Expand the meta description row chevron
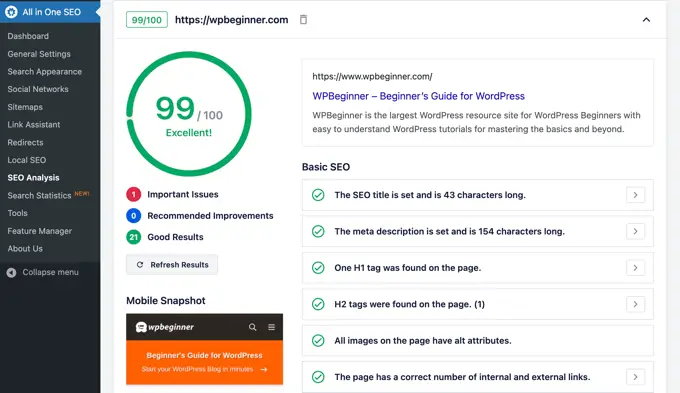The width and height of the screenshot is (680, 393). pyautogui.click(x=635, y=231)
